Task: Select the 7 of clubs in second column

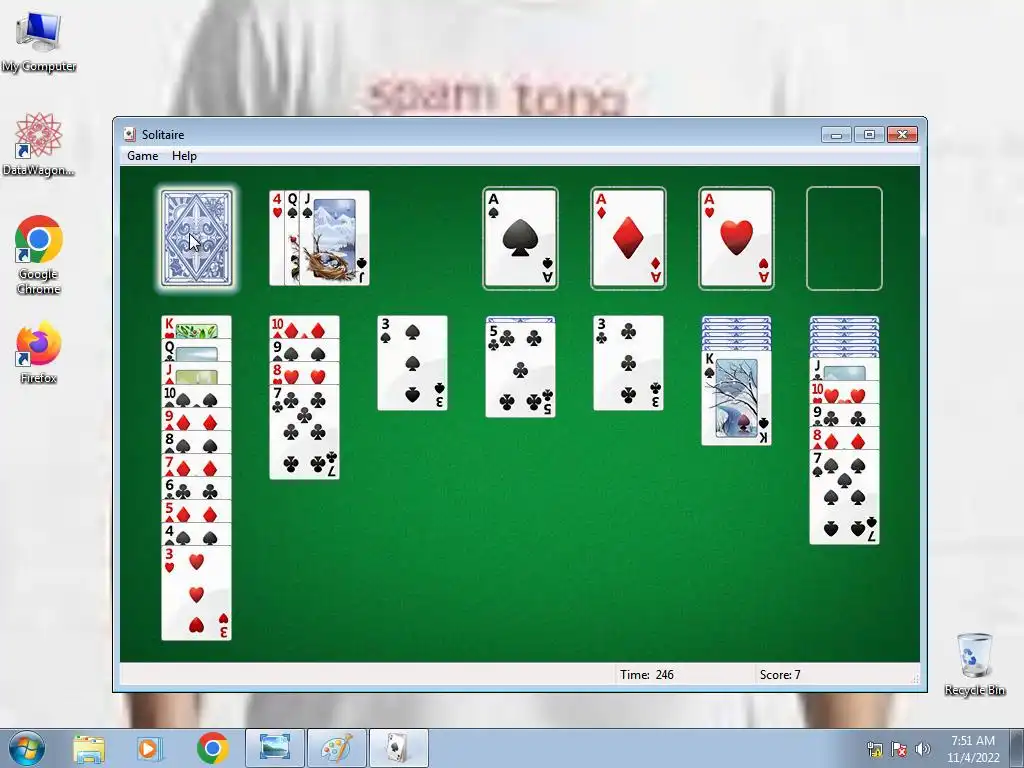Action: point(304,432)
